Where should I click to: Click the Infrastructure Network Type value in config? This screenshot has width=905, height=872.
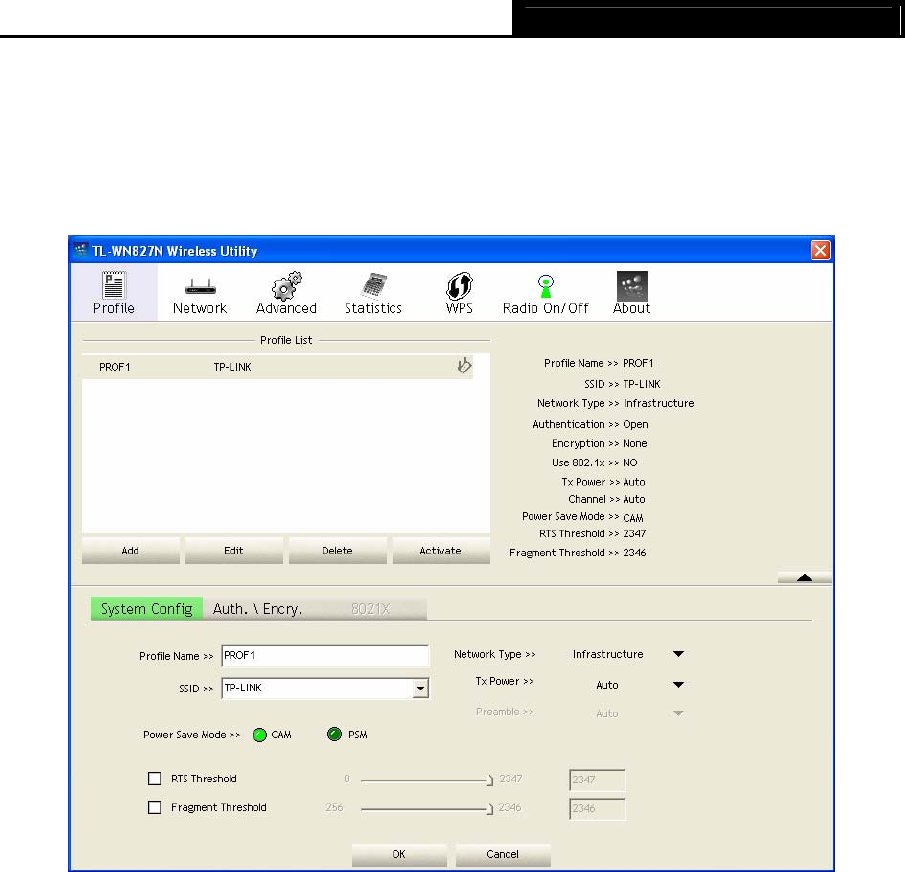608,654
